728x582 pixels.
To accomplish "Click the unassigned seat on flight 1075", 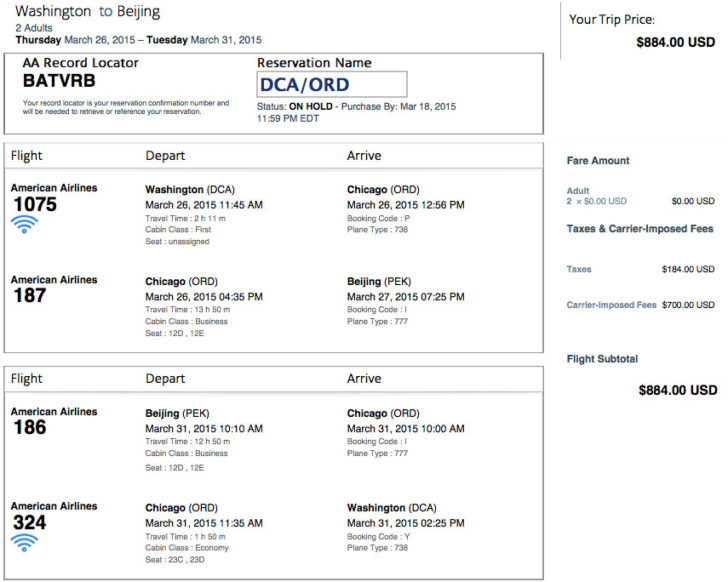I will tap(177, 241).
